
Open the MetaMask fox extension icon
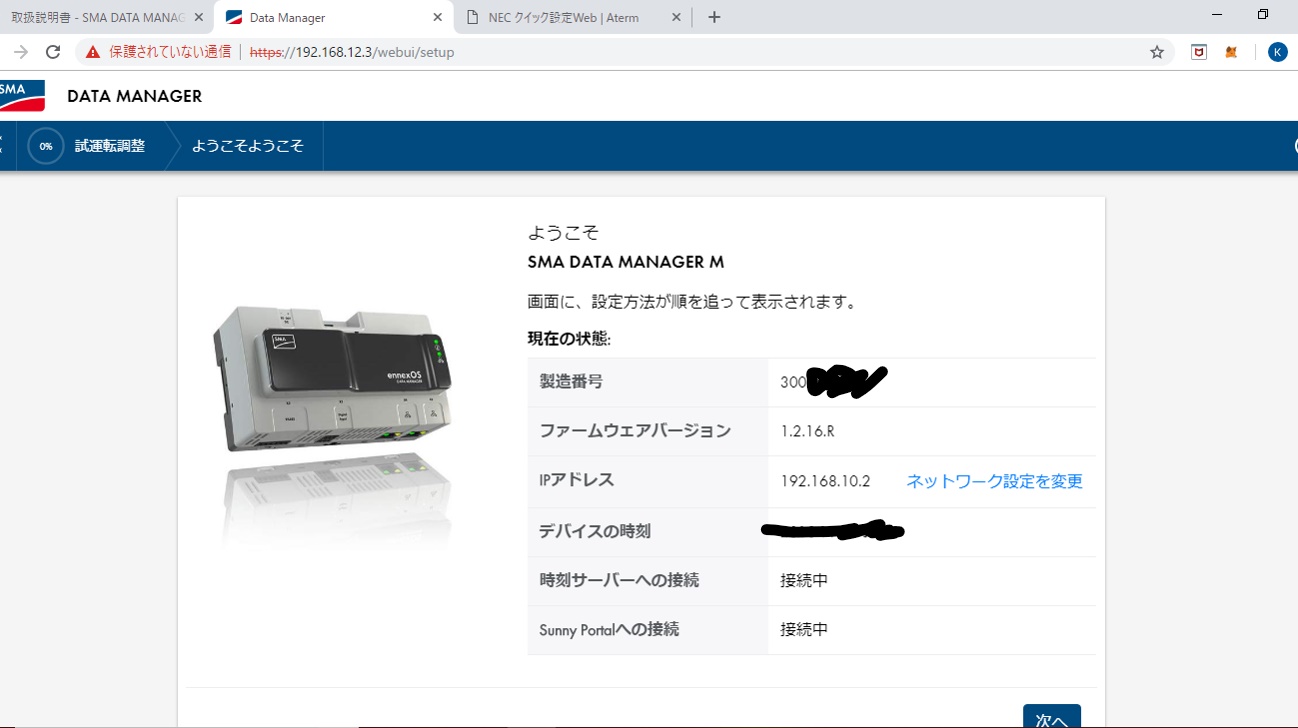(1232, 52)
